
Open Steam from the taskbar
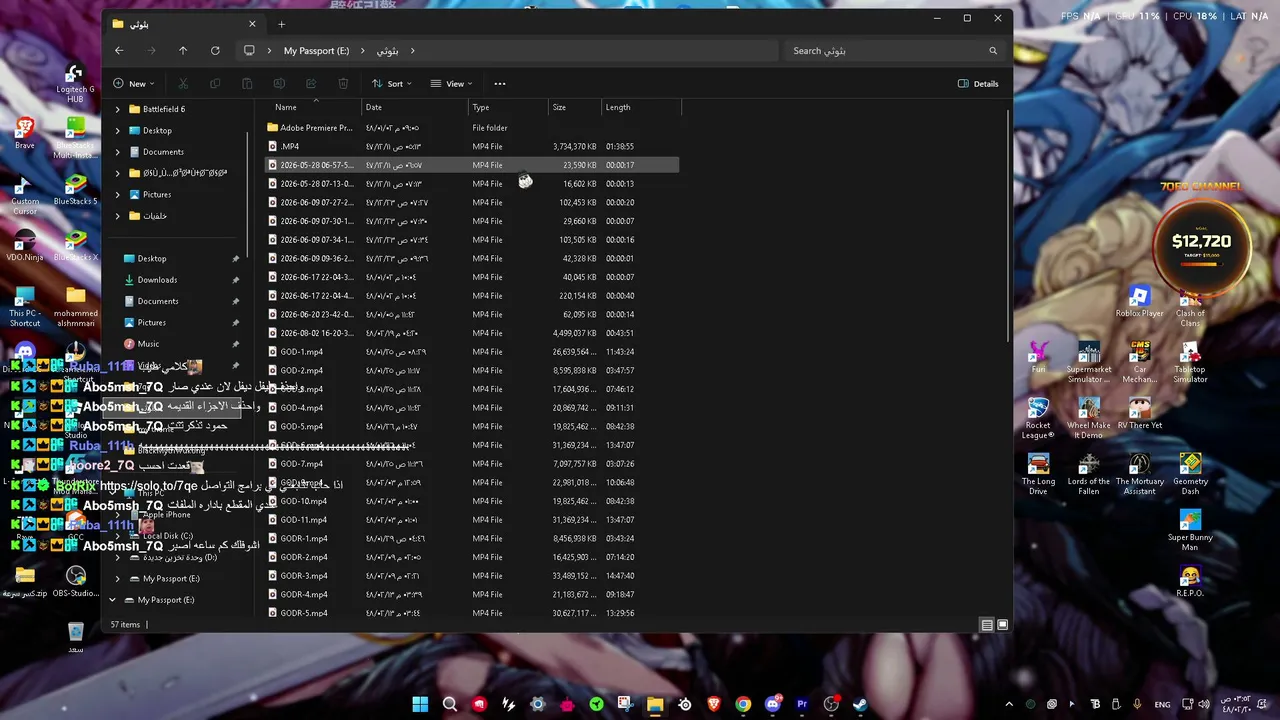tap(860, 704)
